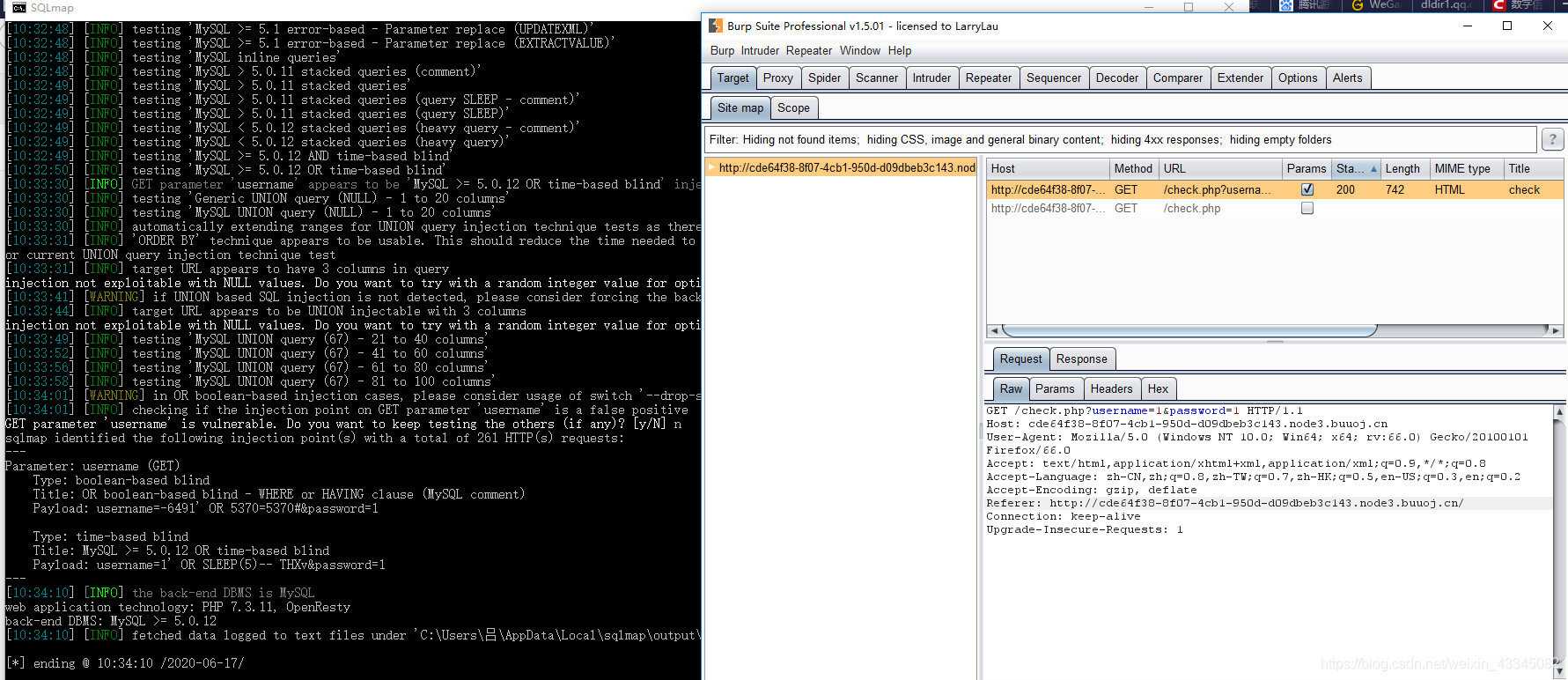The height and width of the screenshot is (680, 1568).
Task: Click the SQLmap window title icon
Action: 18,7
